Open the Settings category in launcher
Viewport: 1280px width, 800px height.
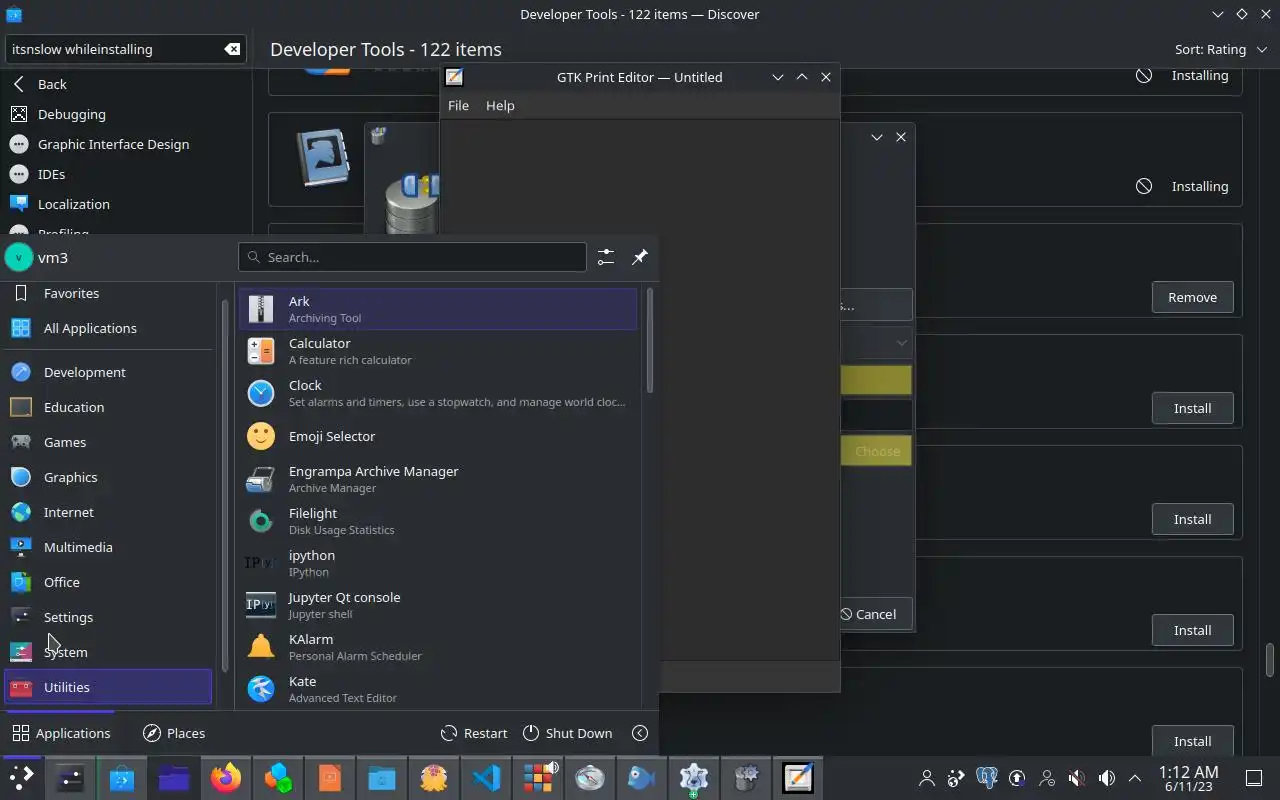108,617
